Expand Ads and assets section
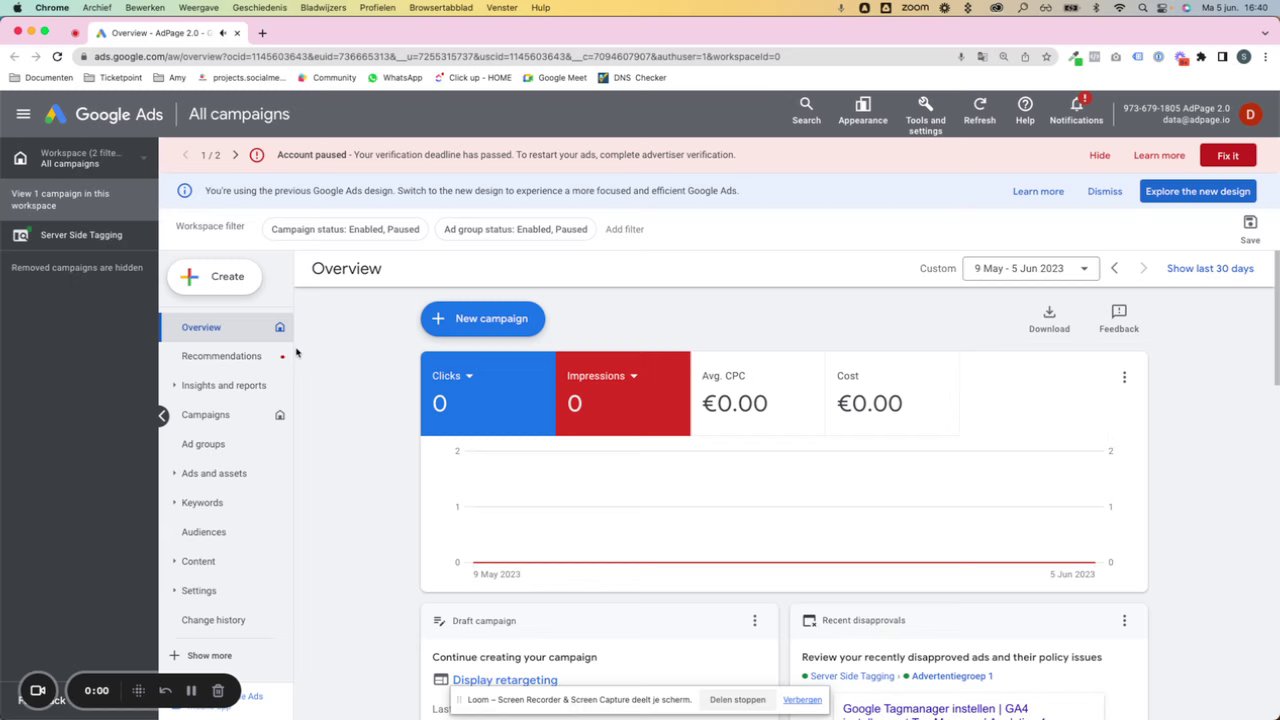 pos(174,473)
